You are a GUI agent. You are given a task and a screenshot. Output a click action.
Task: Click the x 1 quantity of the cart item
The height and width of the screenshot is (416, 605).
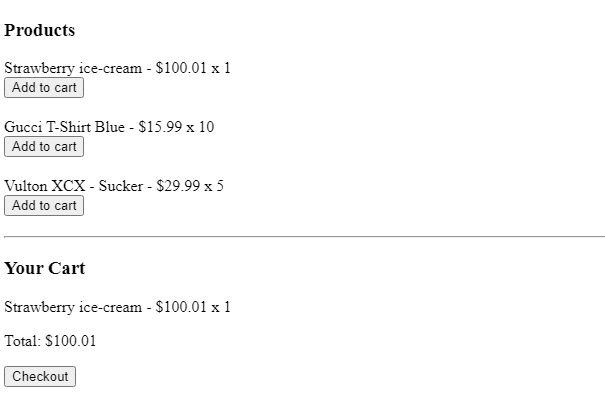(x=221, y=307)
